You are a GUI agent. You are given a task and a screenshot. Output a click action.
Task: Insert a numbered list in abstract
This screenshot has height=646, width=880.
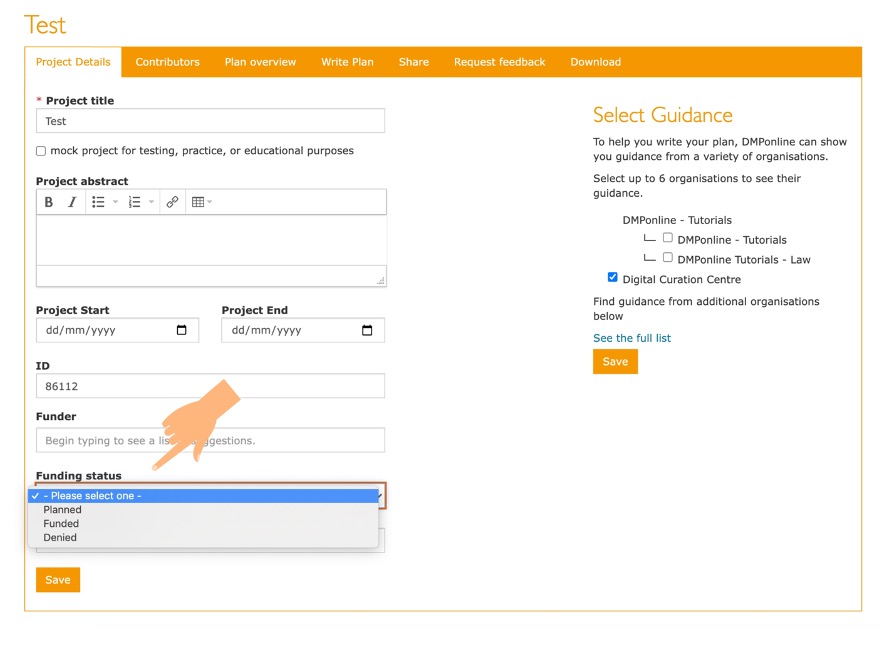pos(135,202)
